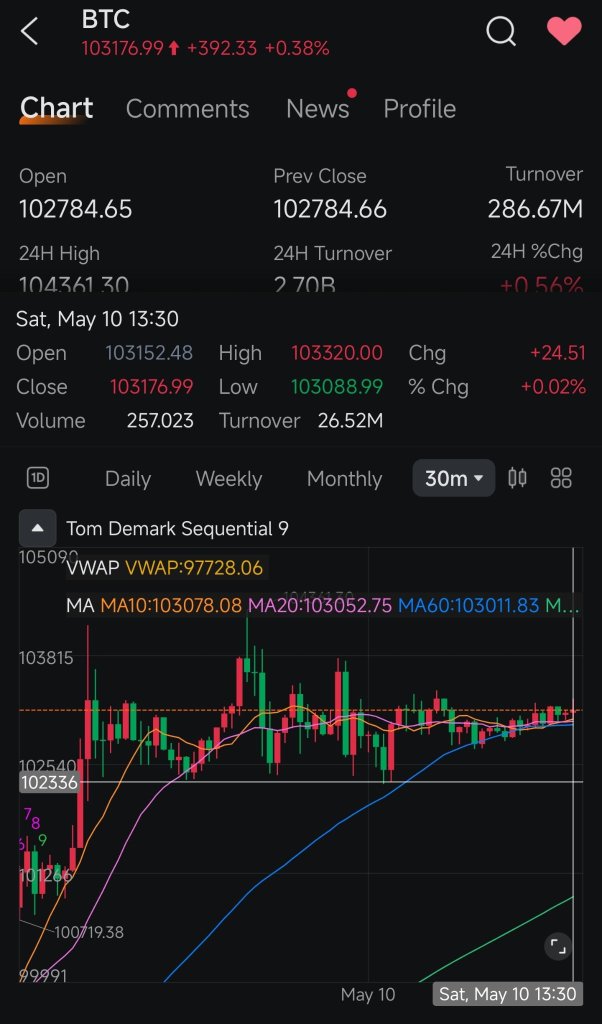Select the Monthly timeframe
This screenshot has width=602, height=1024.
(x=344, y=479)
